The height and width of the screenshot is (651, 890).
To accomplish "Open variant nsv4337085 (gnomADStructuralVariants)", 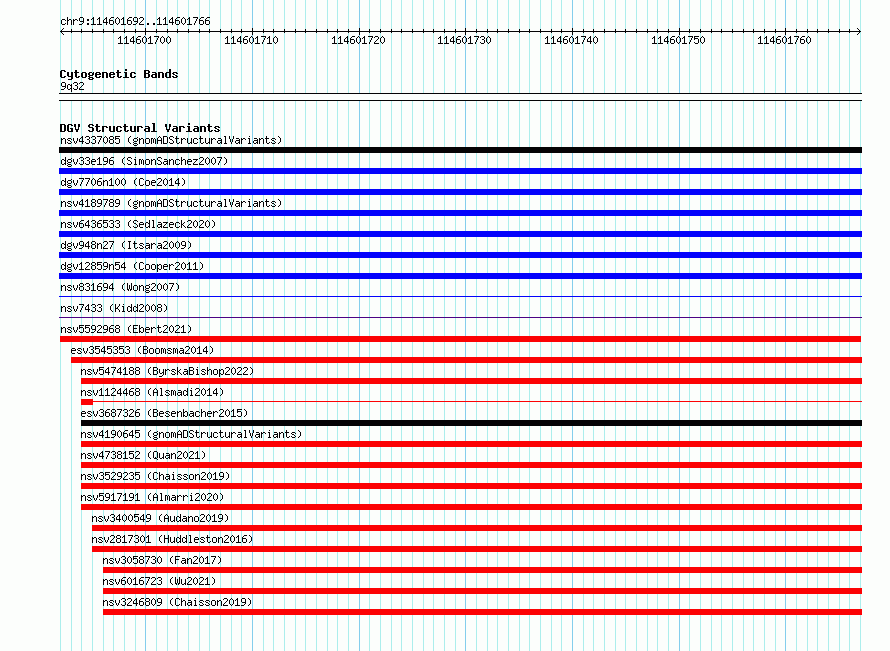I will pyautogui.click(x=171, y=140).
